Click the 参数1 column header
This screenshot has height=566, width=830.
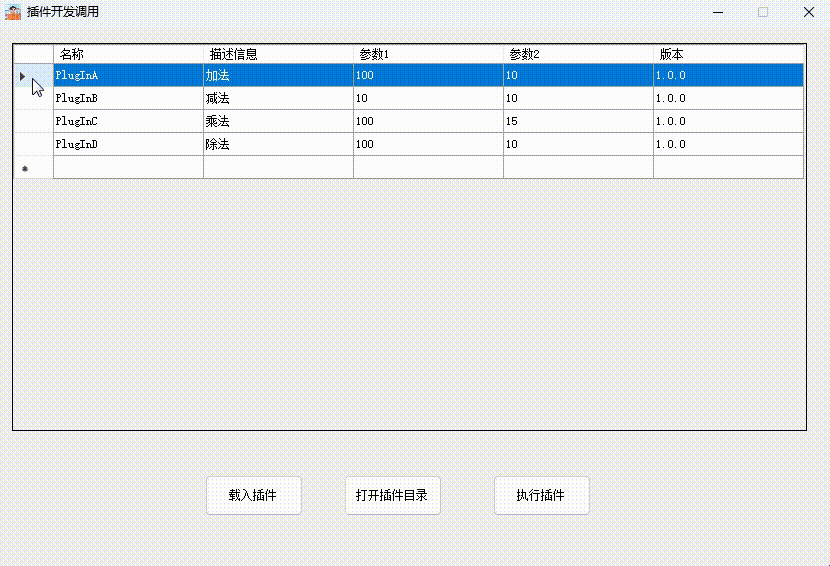(428, 54)
